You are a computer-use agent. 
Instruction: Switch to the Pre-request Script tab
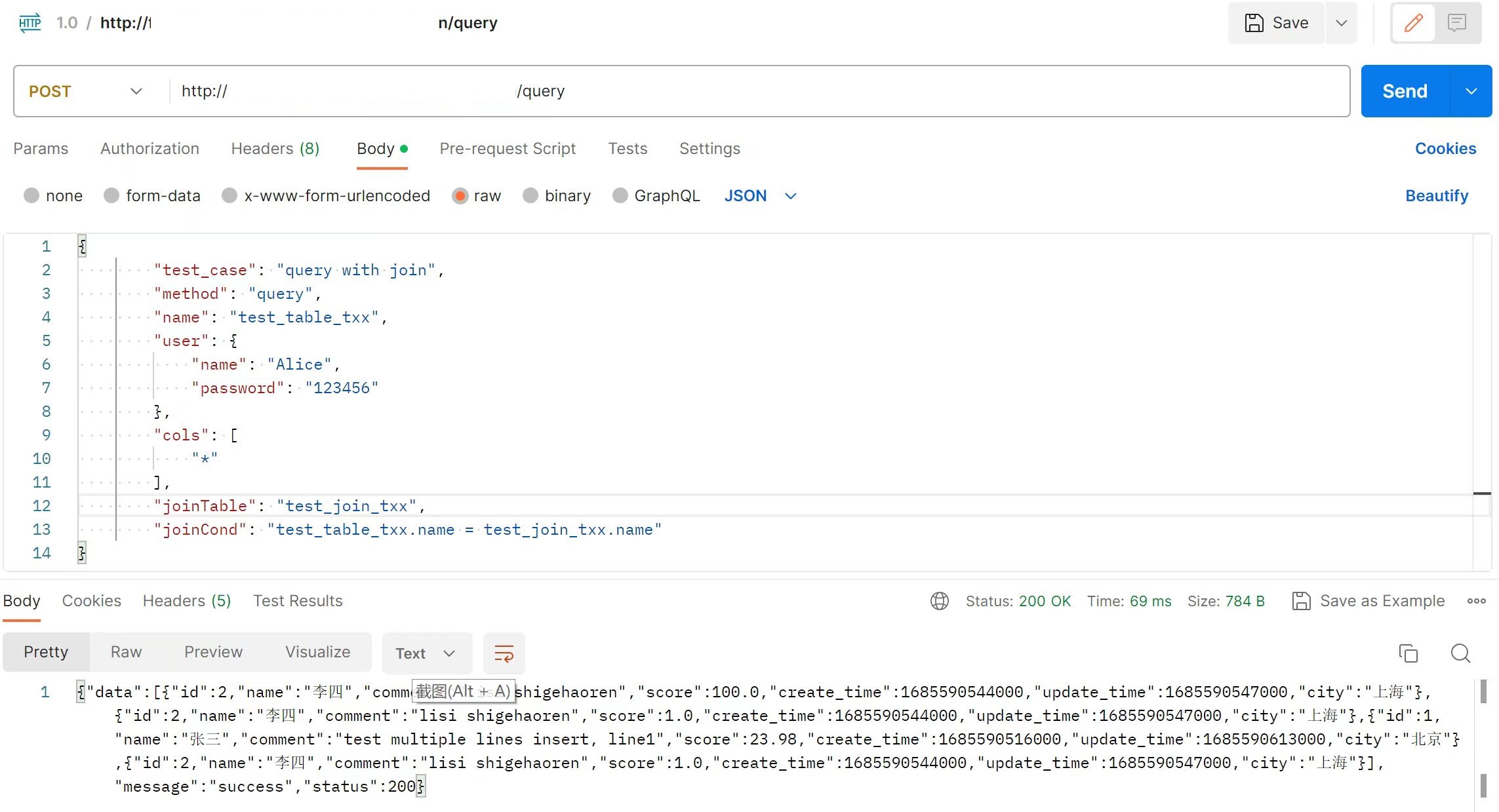tap(507, 149)
